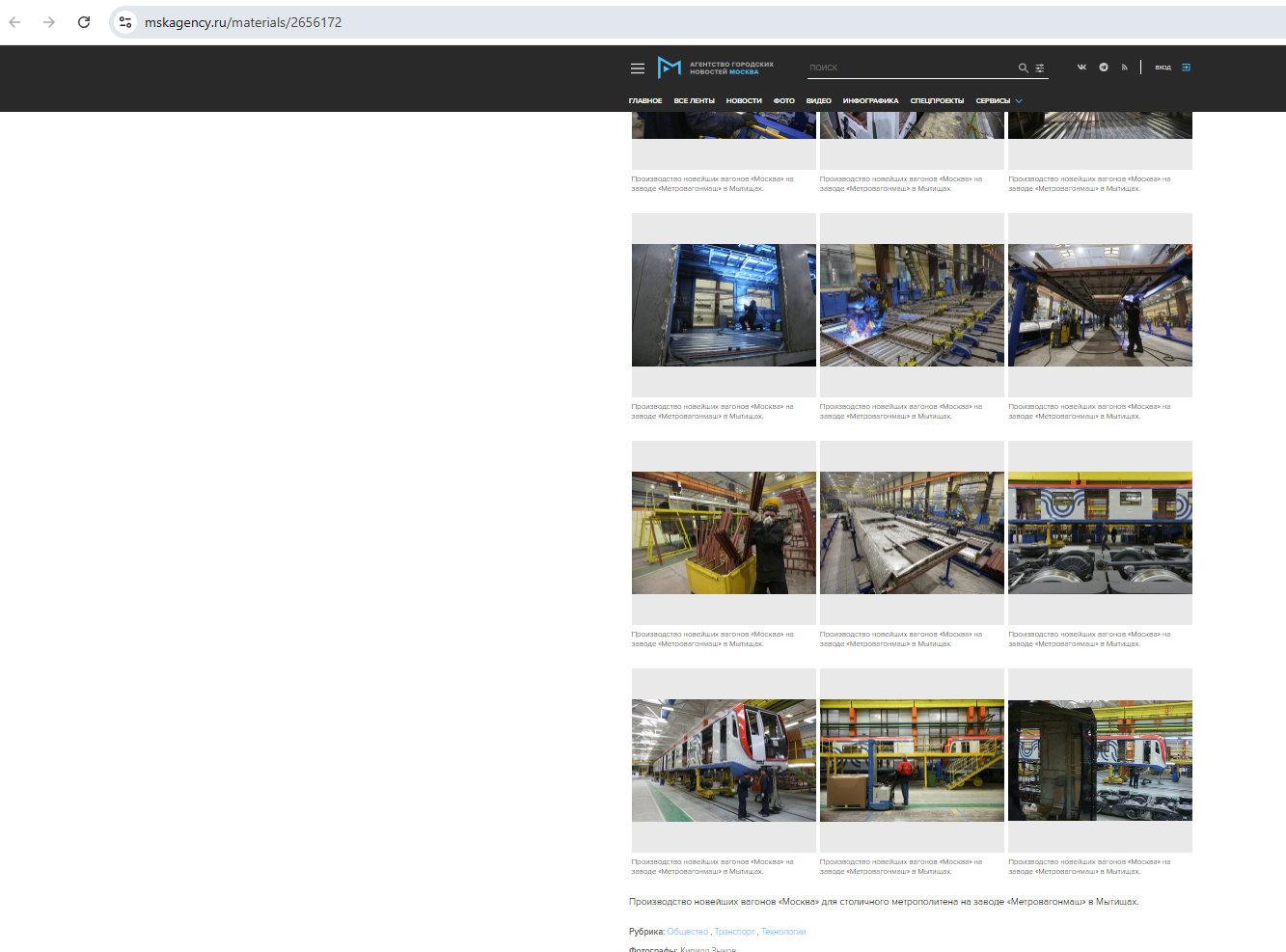View site information in address bar
Viewport: 1286px width, 952px height.
(x=125, y=22)
